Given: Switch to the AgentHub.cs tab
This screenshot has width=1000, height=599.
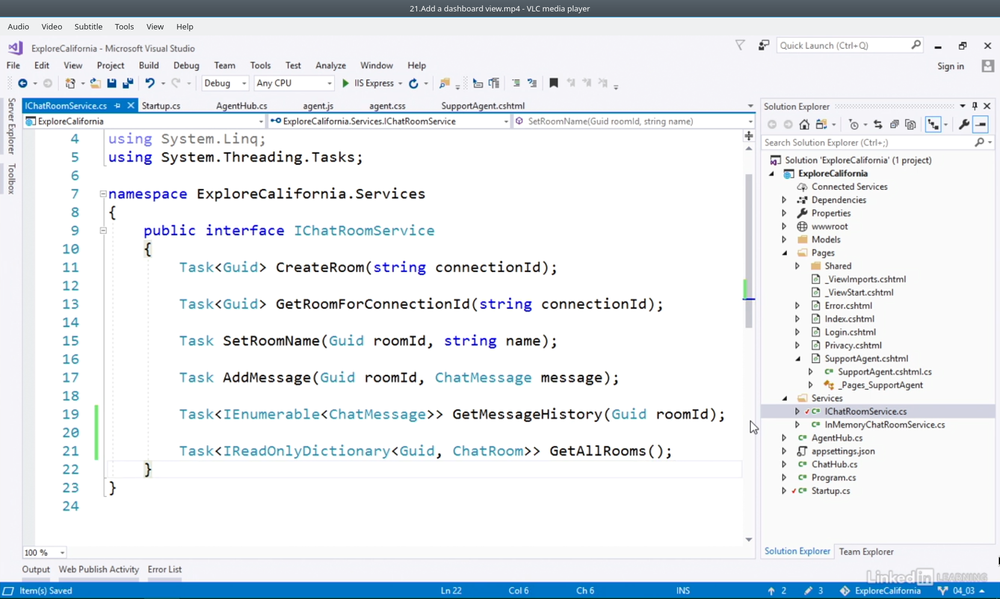Looking at the screenshot, I should click(241, 106).
